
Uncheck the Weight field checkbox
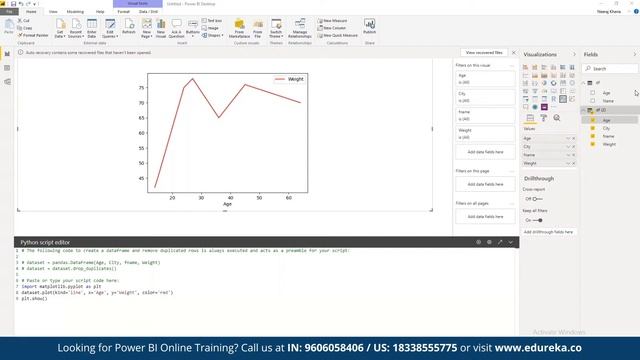593,144
